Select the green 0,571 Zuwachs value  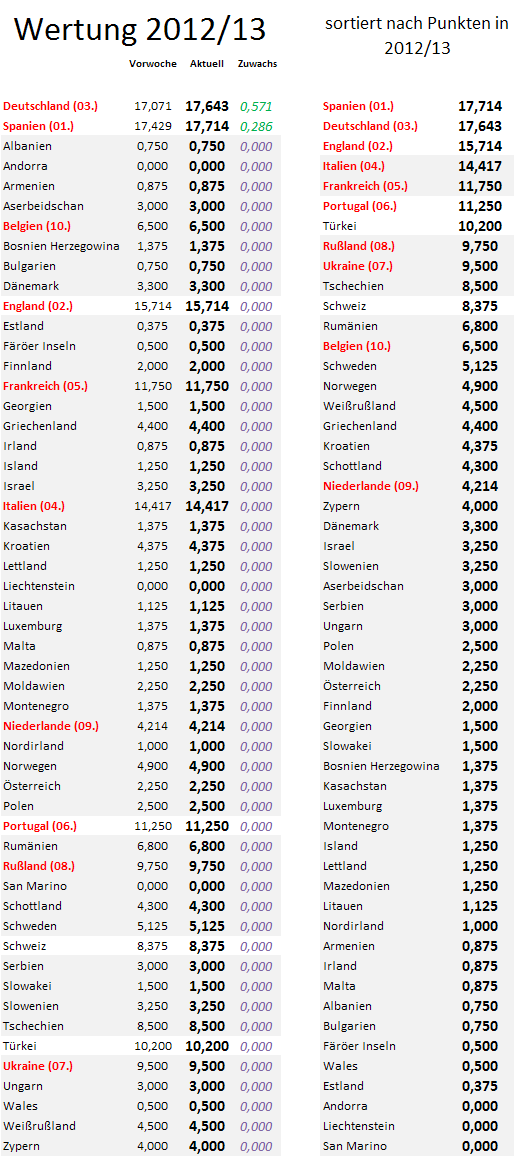point(255,106)
